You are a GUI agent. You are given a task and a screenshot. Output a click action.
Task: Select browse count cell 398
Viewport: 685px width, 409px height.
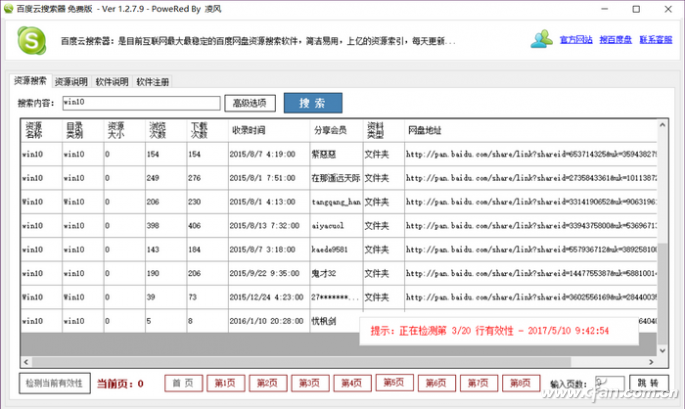point(166,225)
